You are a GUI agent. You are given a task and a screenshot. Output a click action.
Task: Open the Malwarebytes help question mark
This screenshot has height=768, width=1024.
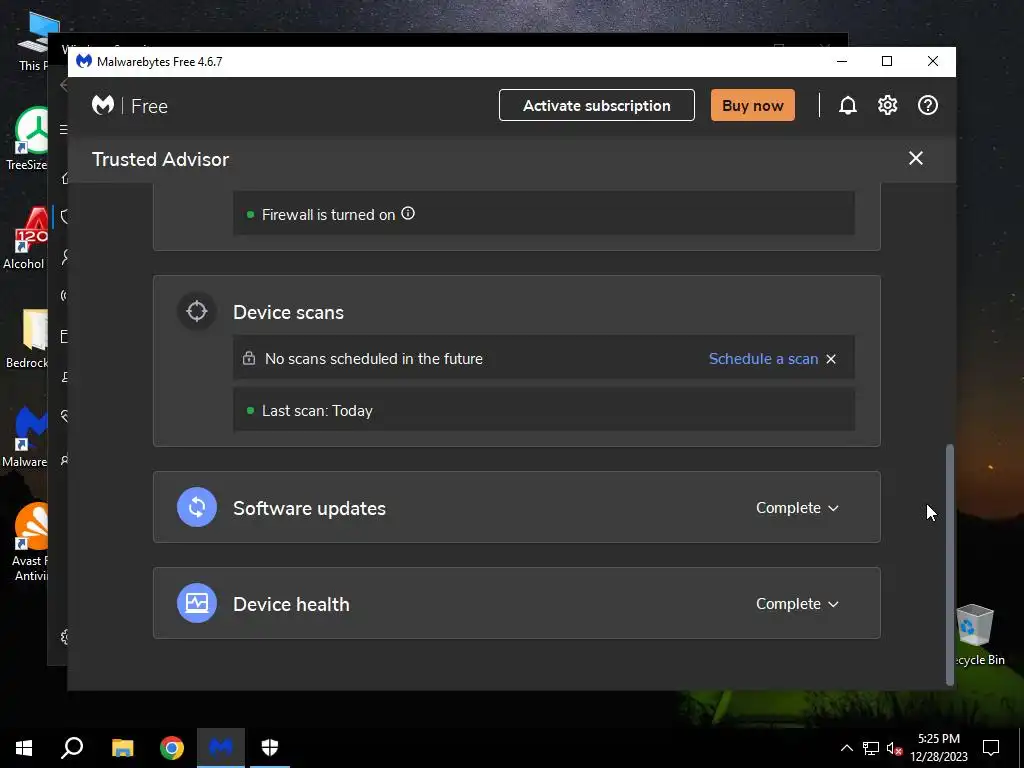click(927, 105)
